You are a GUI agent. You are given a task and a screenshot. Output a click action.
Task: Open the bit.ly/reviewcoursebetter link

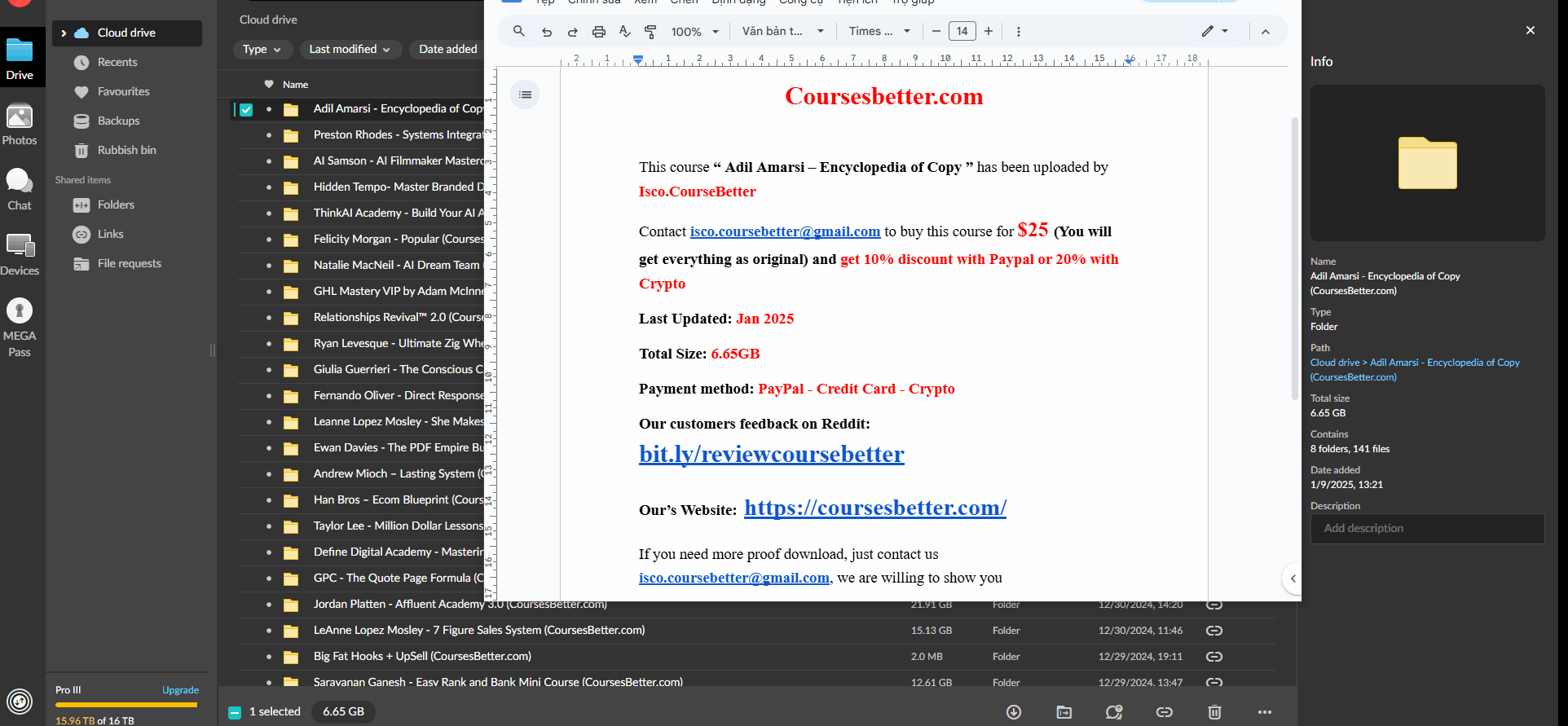click(771, 455)
